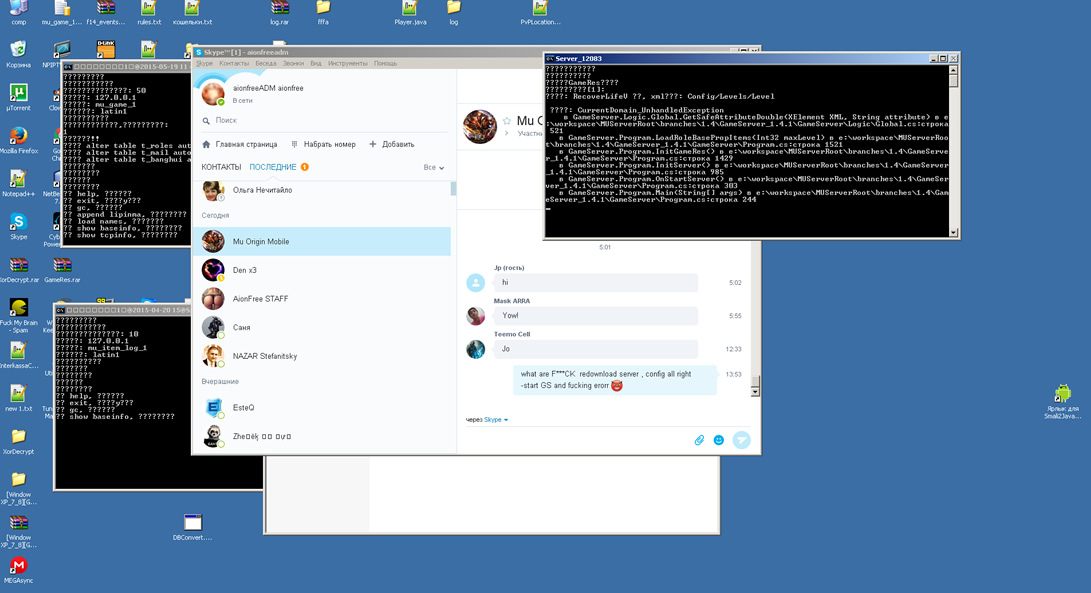Select the 'AionFree STAFF' conversation
The width and height of the screenshot is (1091, 593).
(261, 299)
